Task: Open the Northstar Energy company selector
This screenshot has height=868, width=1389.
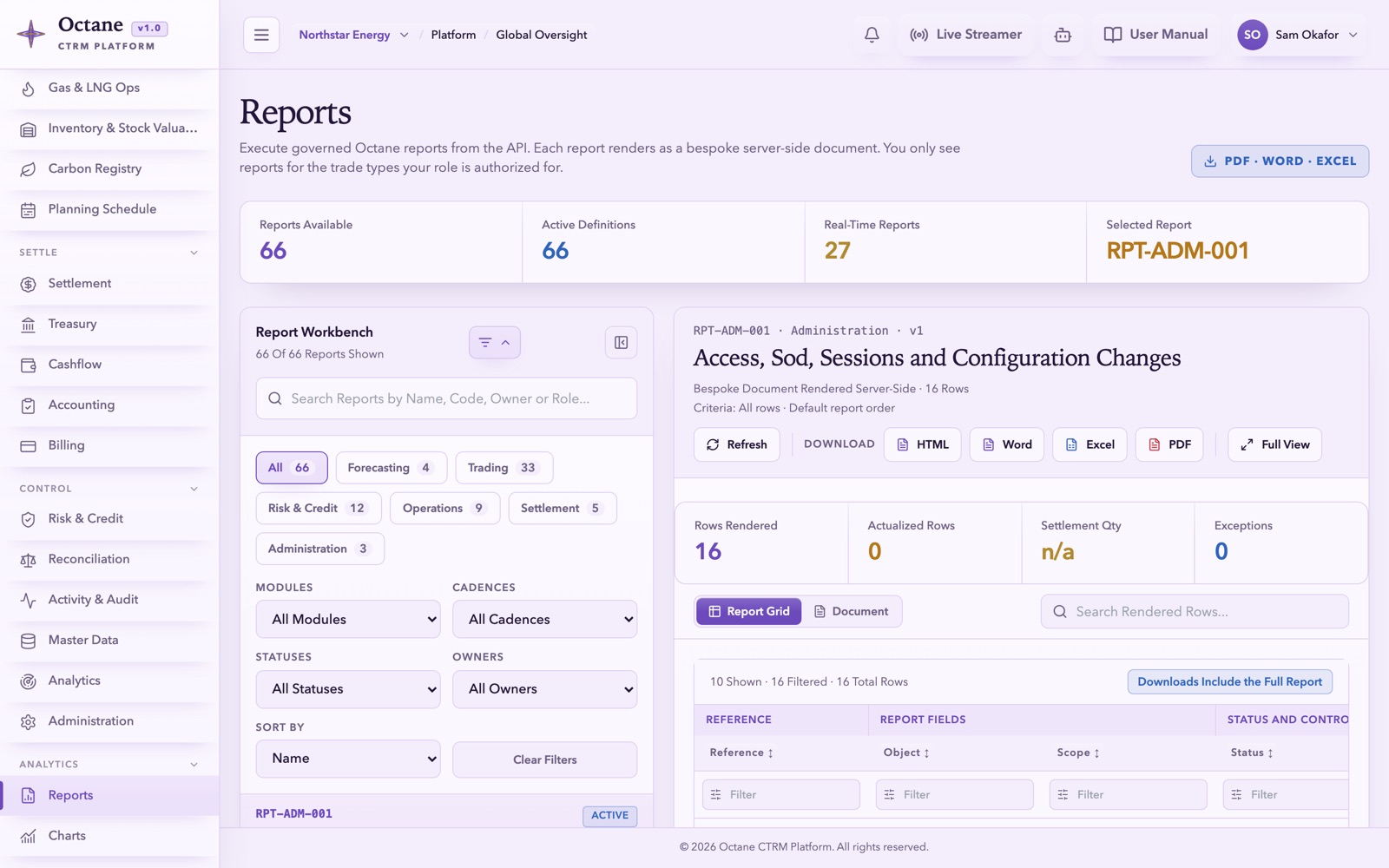Action: point(353,35)
